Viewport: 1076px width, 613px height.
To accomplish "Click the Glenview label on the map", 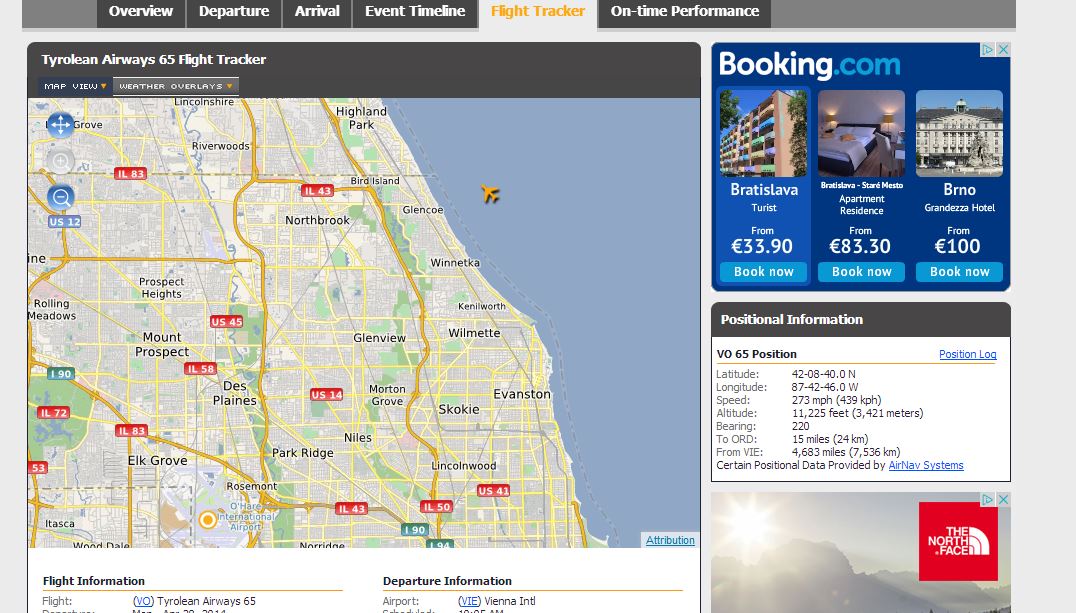I will pos(379,338).
